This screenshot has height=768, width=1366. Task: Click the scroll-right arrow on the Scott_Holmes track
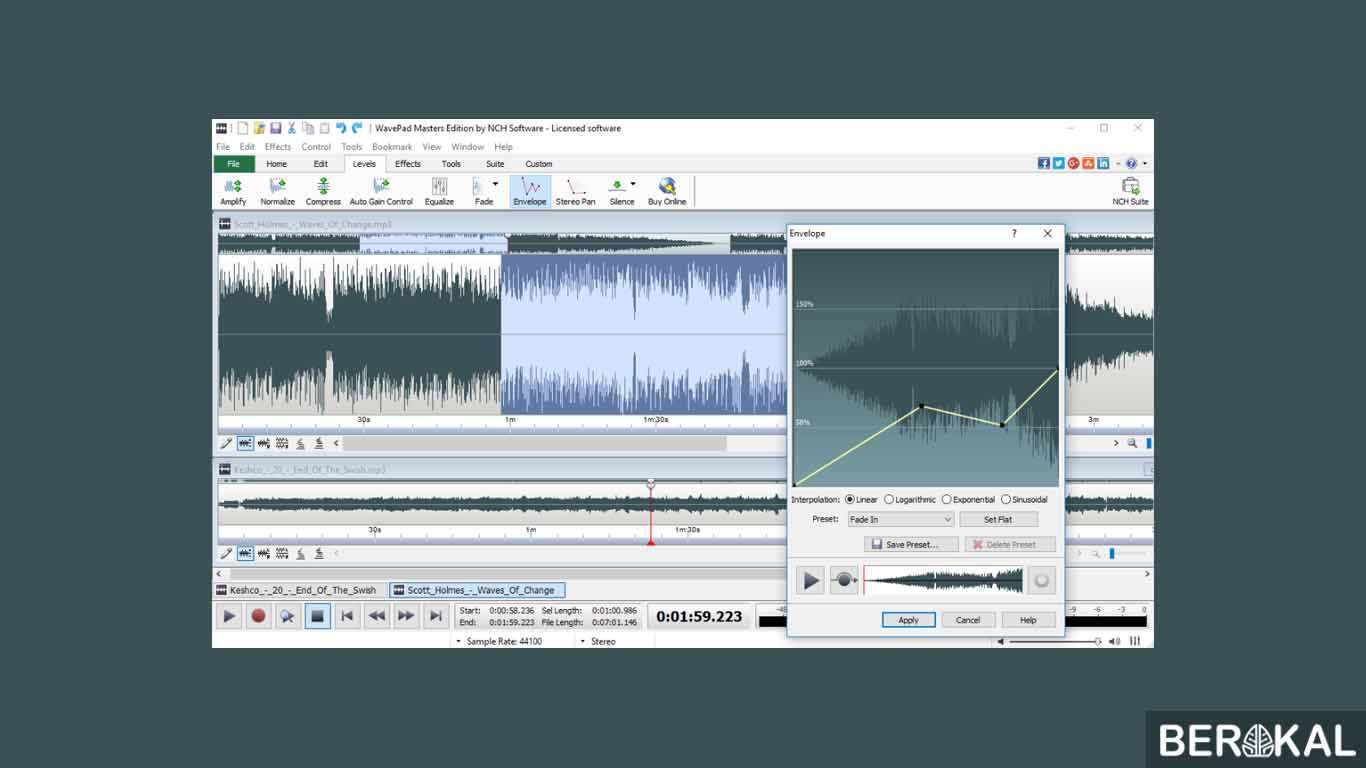tap(1116, 443)
